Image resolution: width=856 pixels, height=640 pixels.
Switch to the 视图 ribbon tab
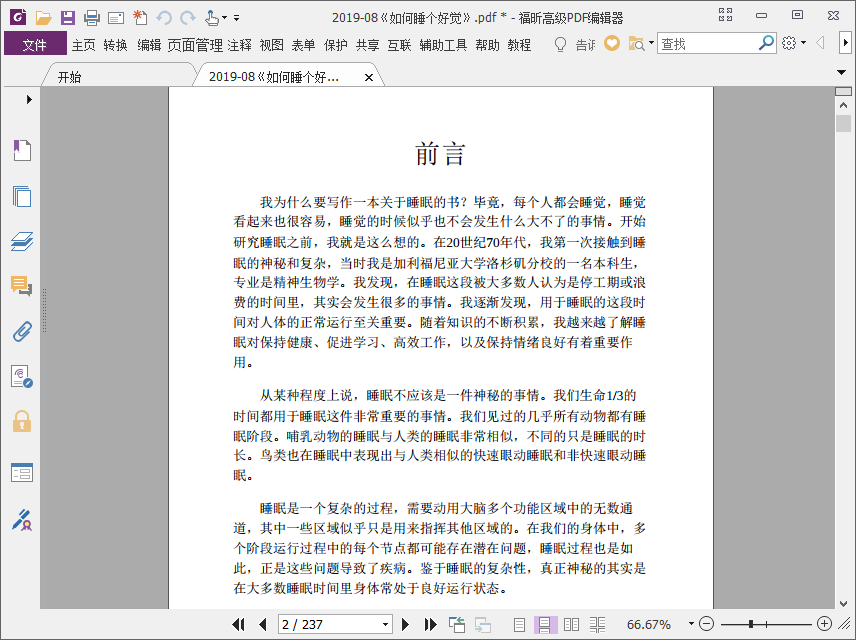[x=271, y=45]
